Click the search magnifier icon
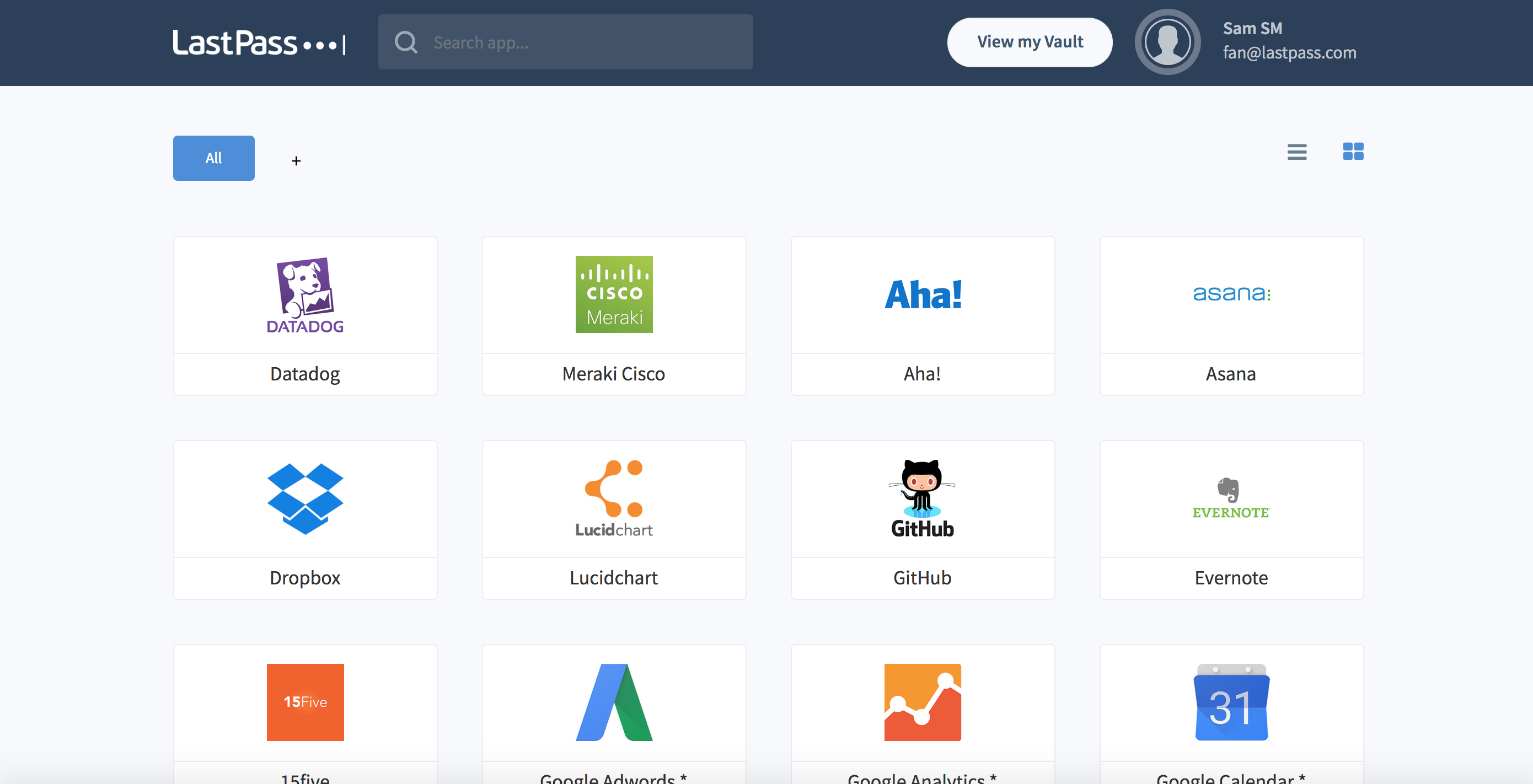This screenshot has width=1533, height=784. pyautogui.click(x=406, y=42)
